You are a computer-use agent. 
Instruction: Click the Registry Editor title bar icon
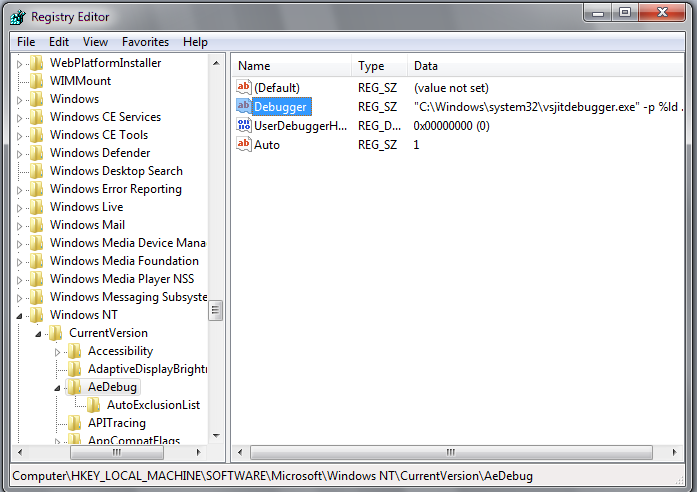tap(18, 17)
